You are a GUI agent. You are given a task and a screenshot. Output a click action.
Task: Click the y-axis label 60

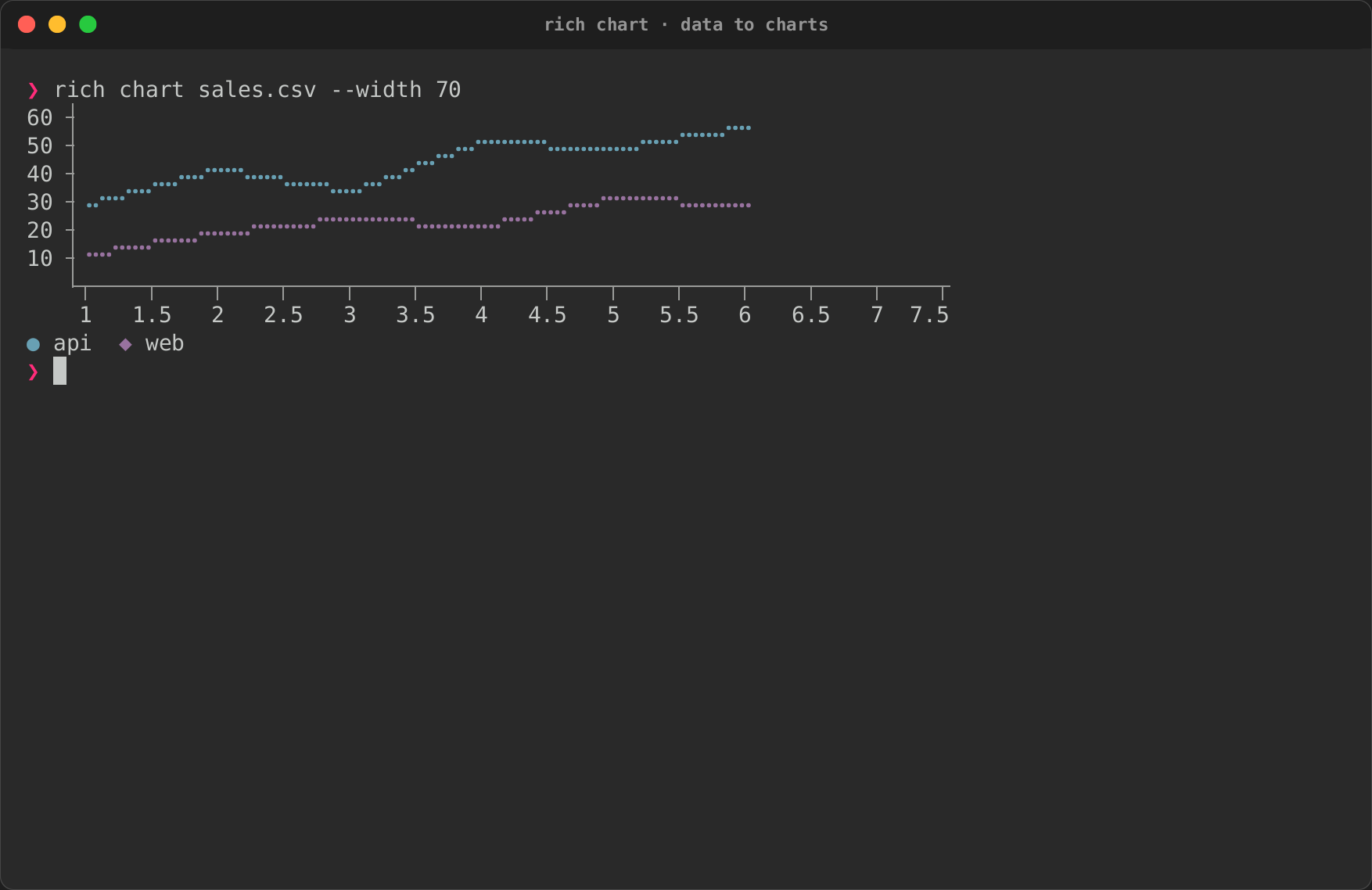40,117
